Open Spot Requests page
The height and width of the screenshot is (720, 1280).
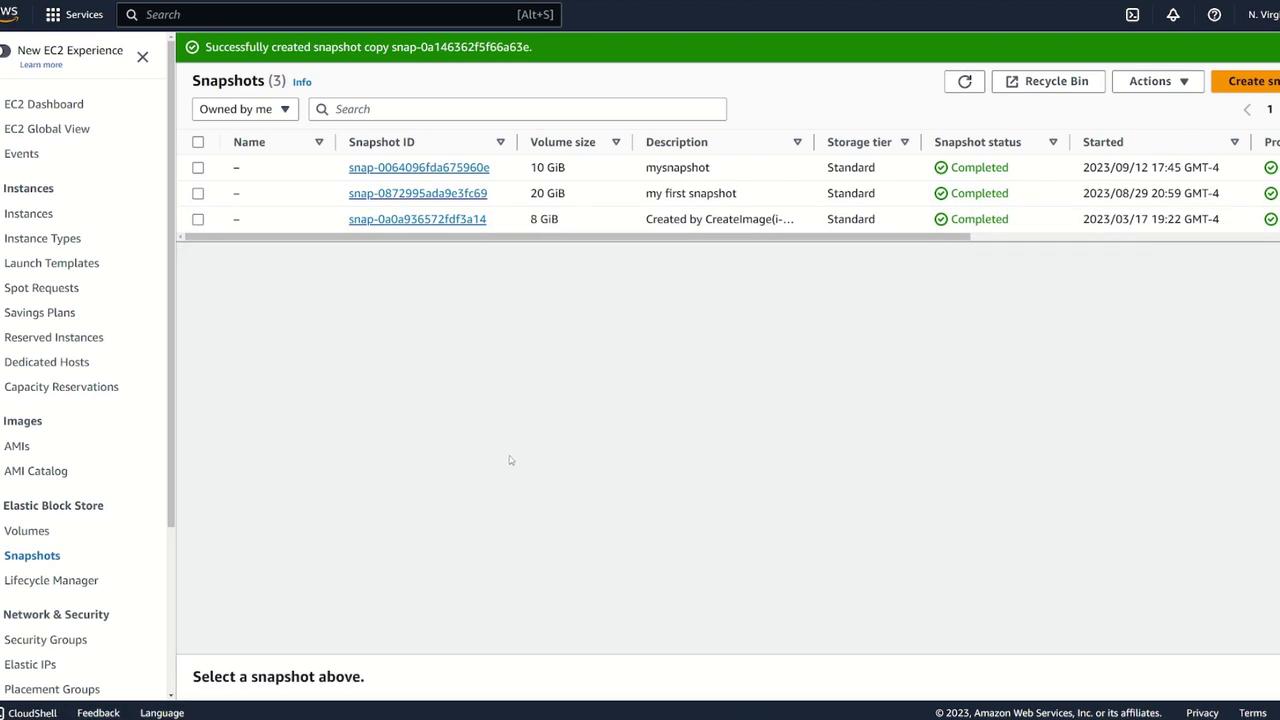tap(41, 288)
